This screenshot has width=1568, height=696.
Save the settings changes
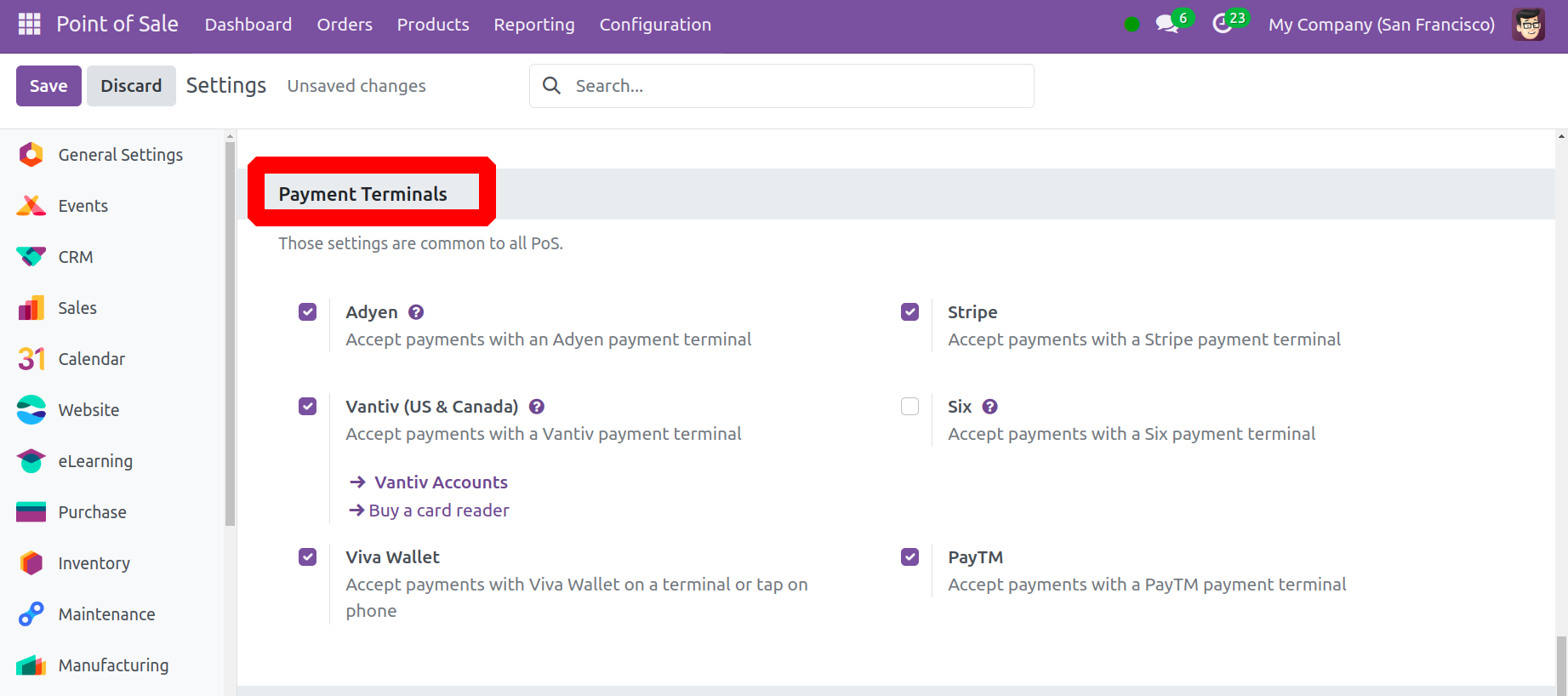pos(48,86)
